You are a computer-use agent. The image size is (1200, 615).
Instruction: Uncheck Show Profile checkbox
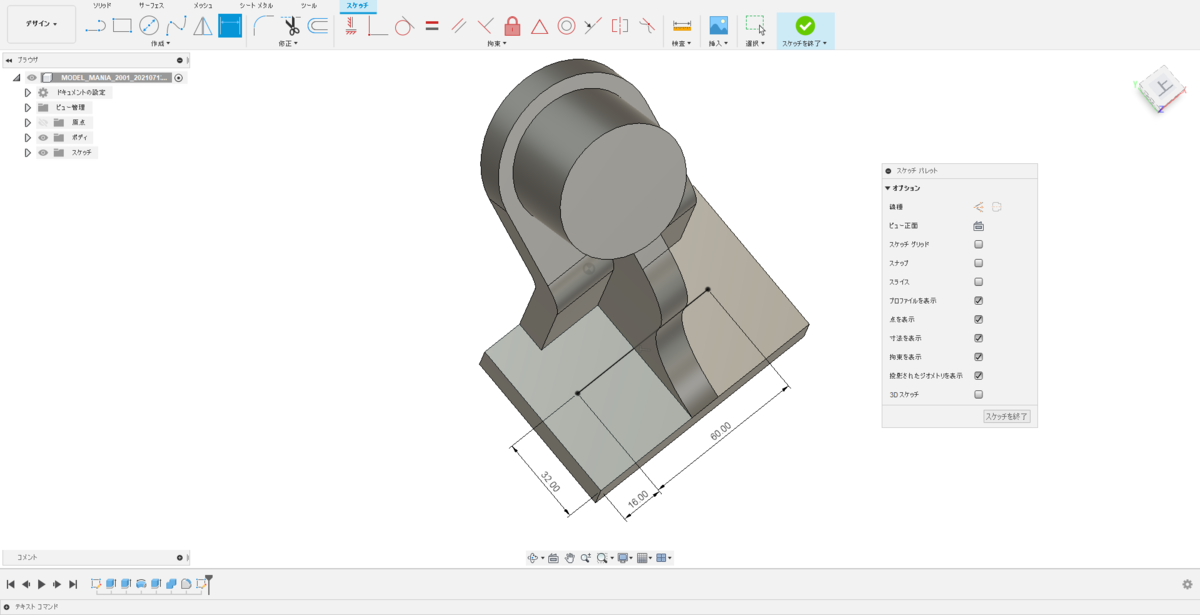[x=979, y=300]
